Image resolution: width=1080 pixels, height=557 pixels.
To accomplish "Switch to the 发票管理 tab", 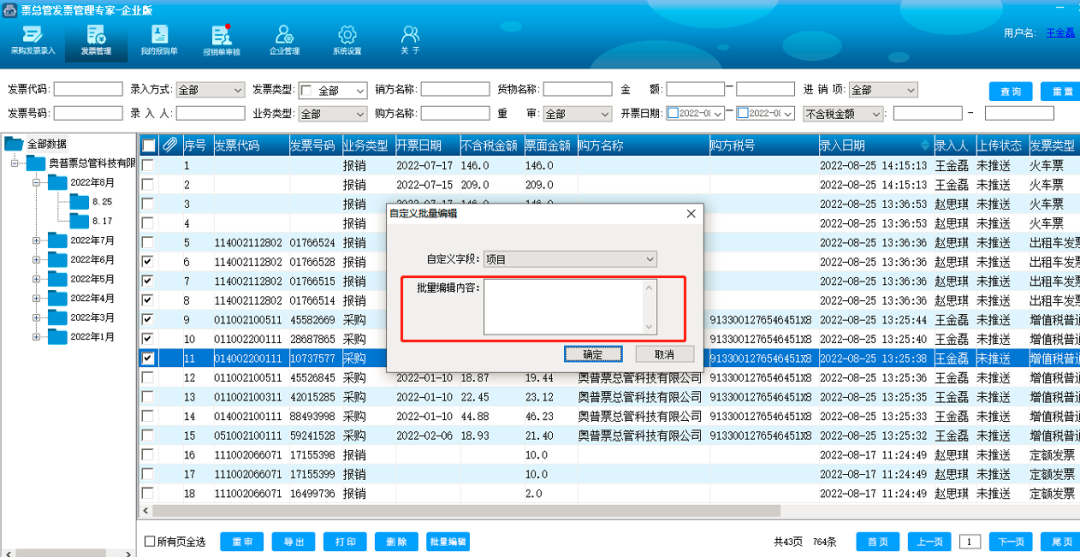I will click(96, 40).
